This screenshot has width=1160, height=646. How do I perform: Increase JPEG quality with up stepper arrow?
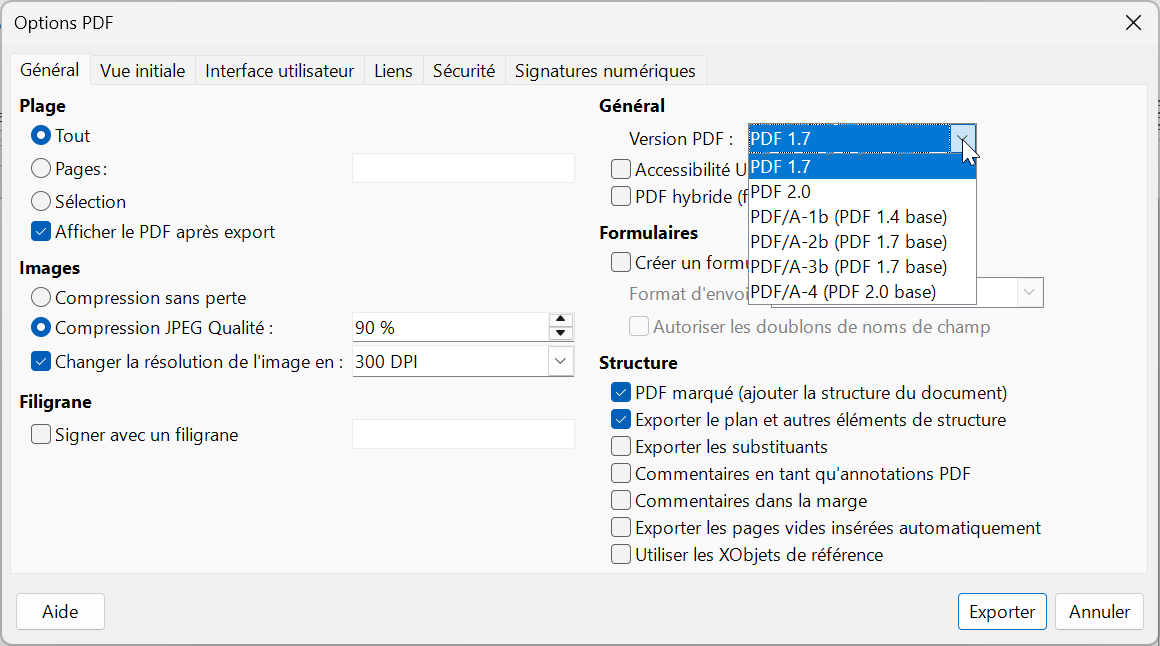(561, 320)
